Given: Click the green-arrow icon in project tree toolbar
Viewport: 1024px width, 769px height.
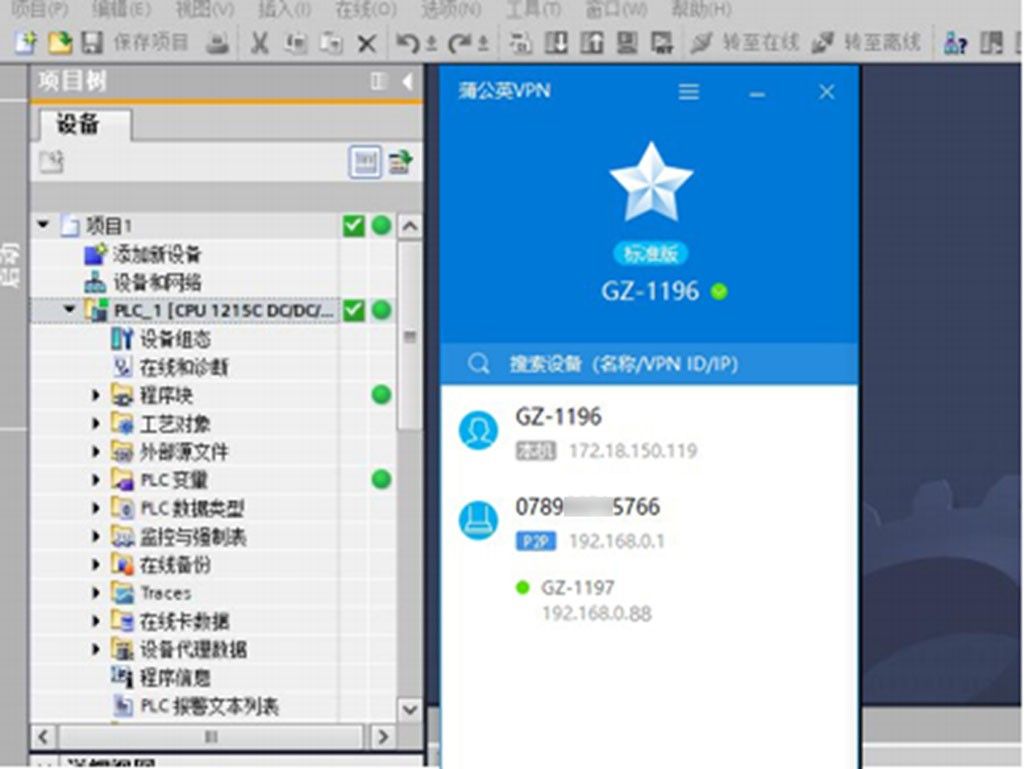Looking at the screenshot, I should click(400, 162).
